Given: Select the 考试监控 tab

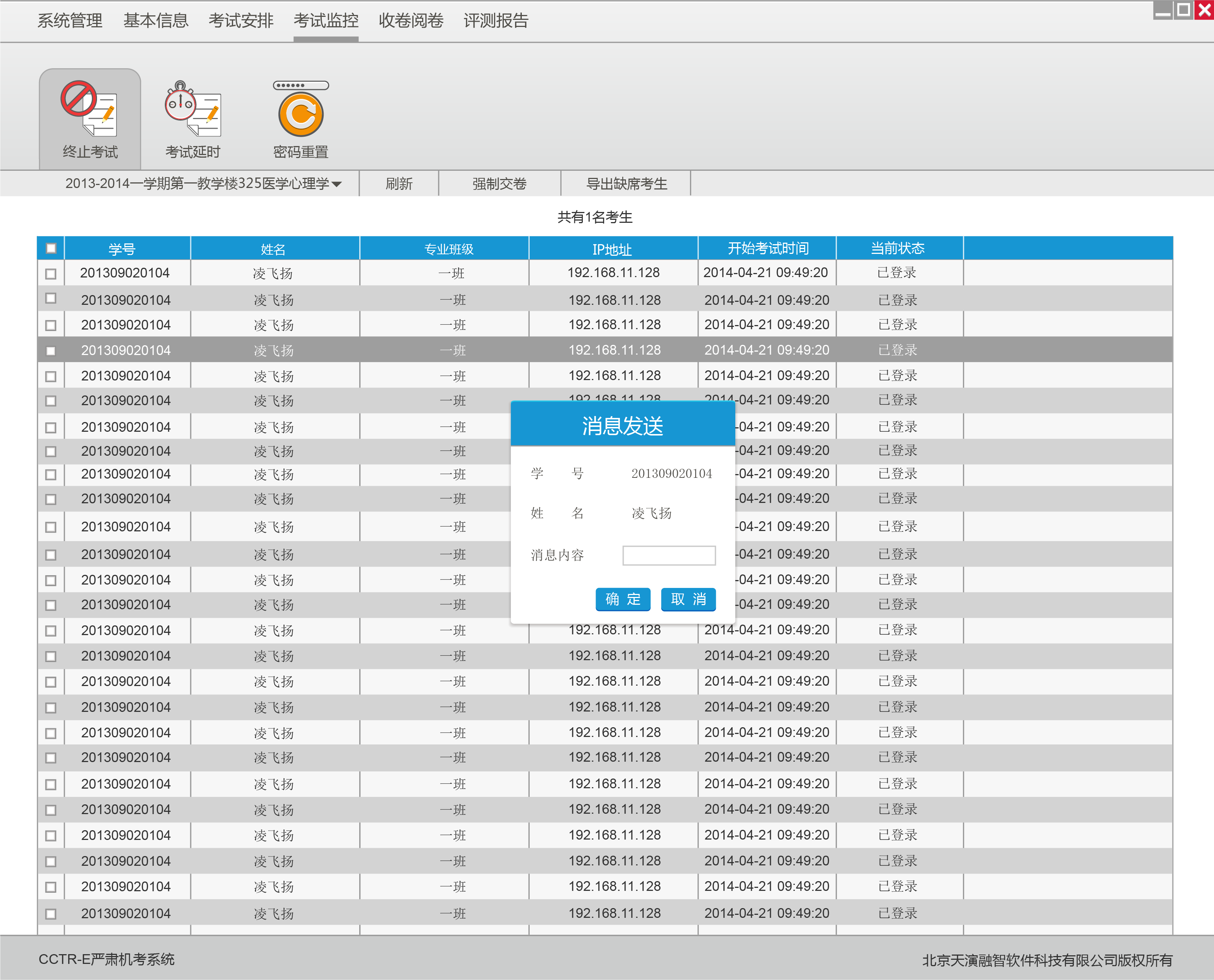Looking at the screenshot, I should pos(326,21).
